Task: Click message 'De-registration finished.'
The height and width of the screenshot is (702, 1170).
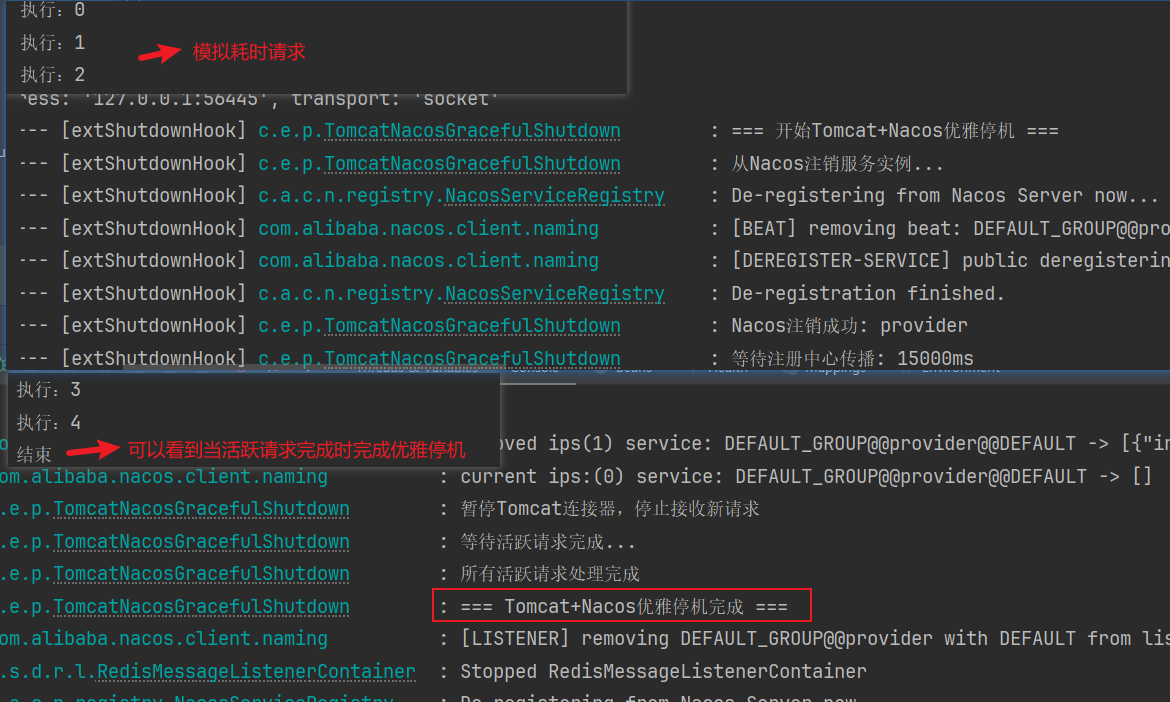Action: coord(868,294)
